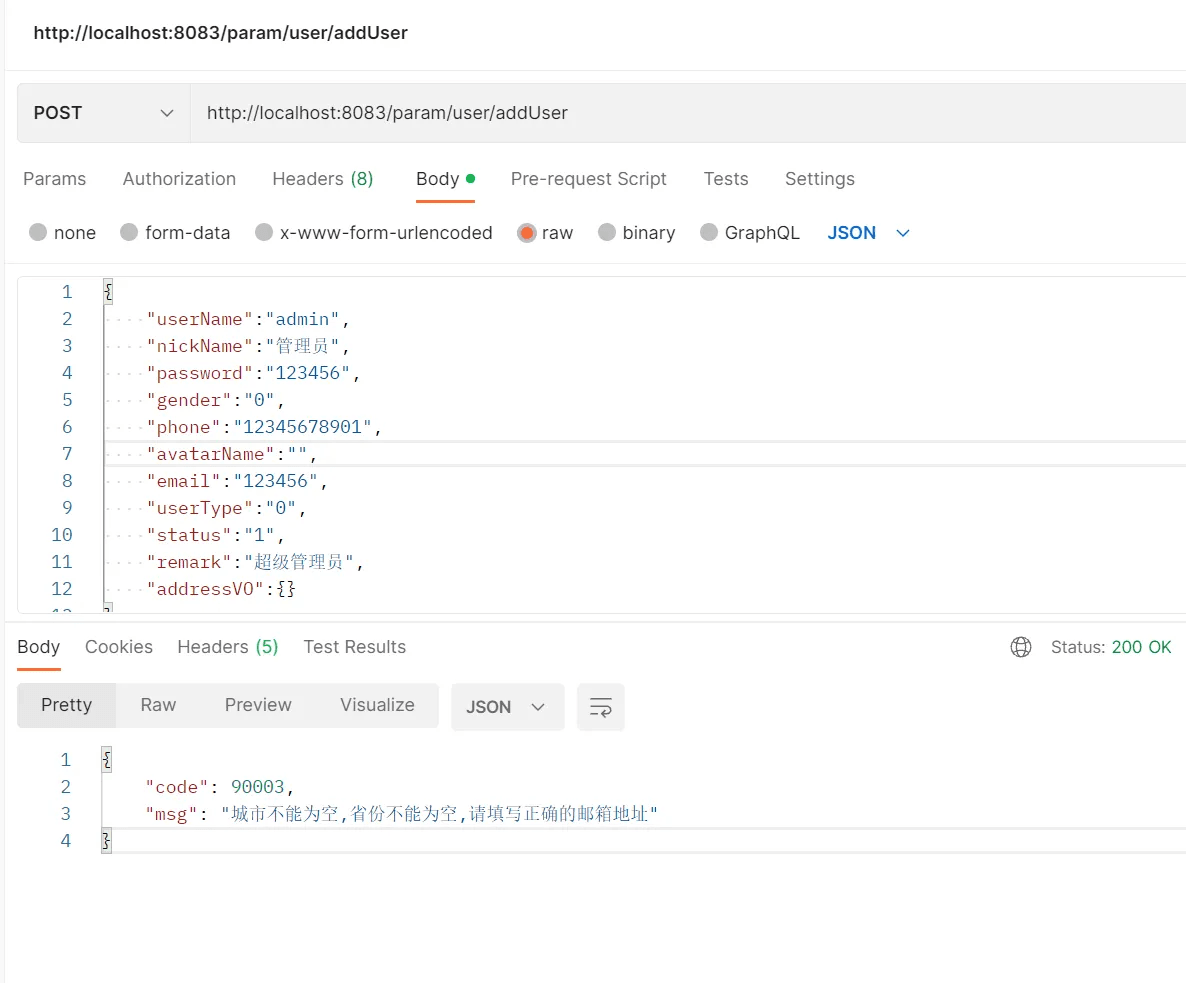Open the request Headers (8) tab

322,179
